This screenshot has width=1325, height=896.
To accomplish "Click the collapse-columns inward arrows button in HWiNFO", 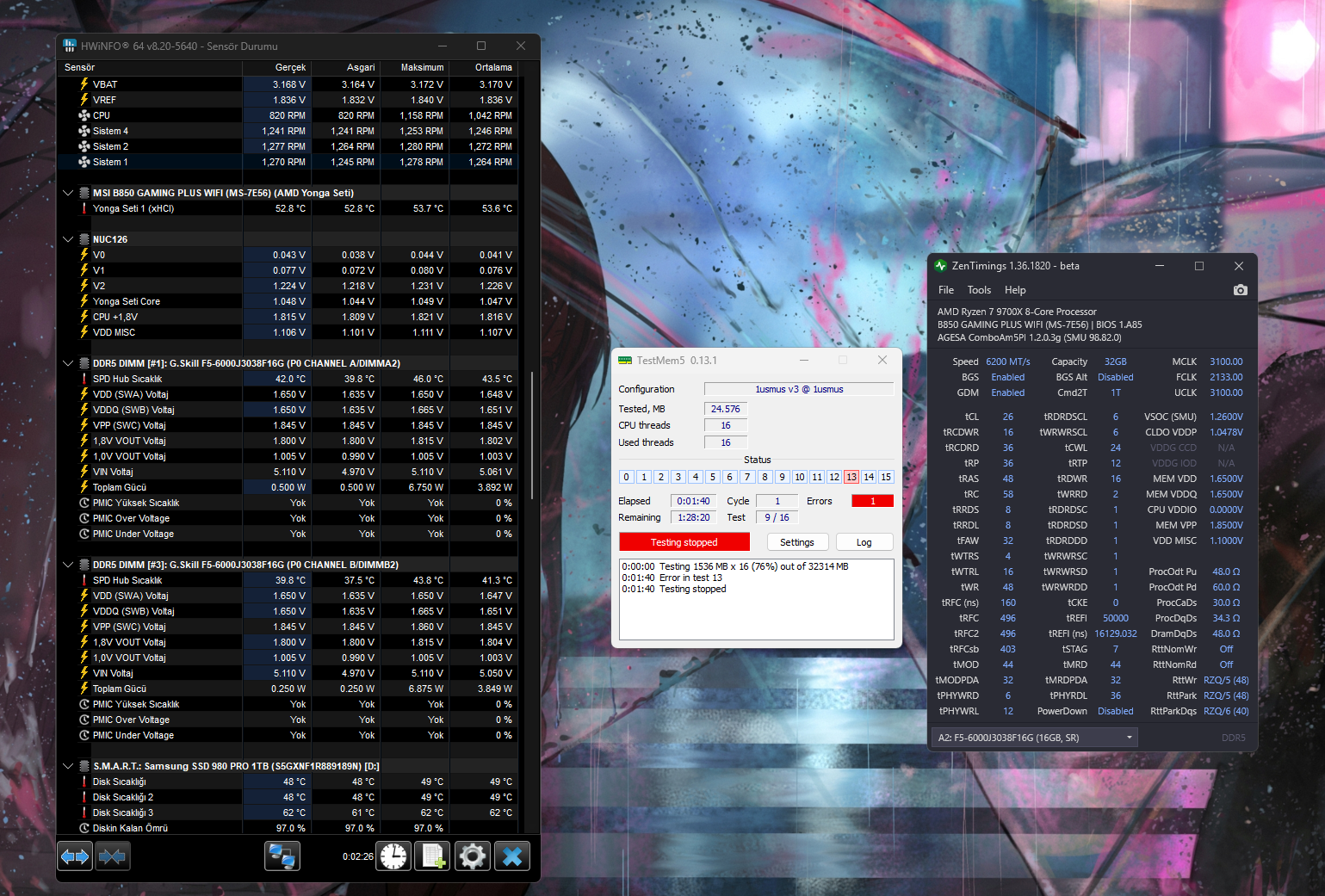I will pyautogui.click(x=112, y=856).
